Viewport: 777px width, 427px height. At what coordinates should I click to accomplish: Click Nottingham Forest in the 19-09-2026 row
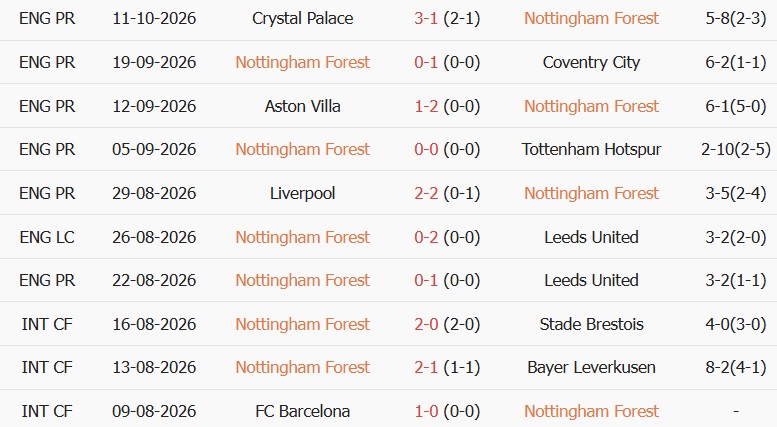[302, 62]
